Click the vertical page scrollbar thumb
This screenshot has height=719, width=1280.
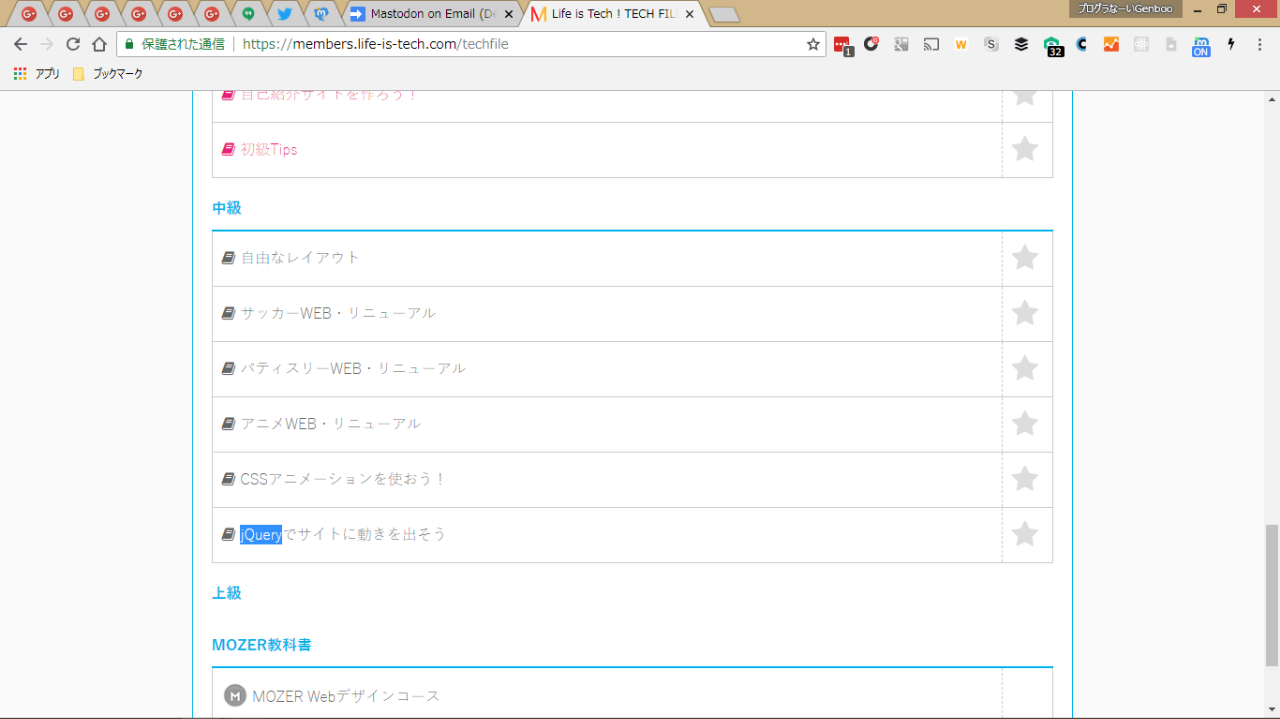[1272, 595]
